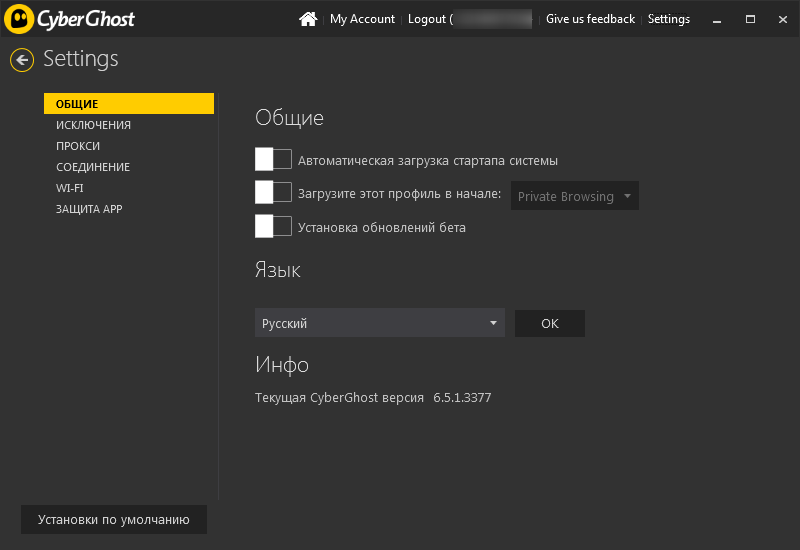Screen dimensions: 800x550
Task: Close the CyberGhost window
Action: (783, 19)
